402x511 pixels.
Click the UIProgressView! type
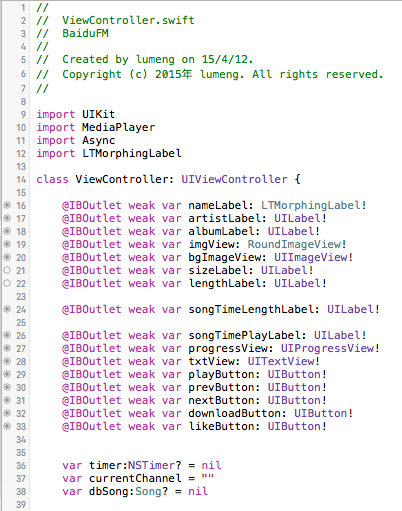pos(330,348)
